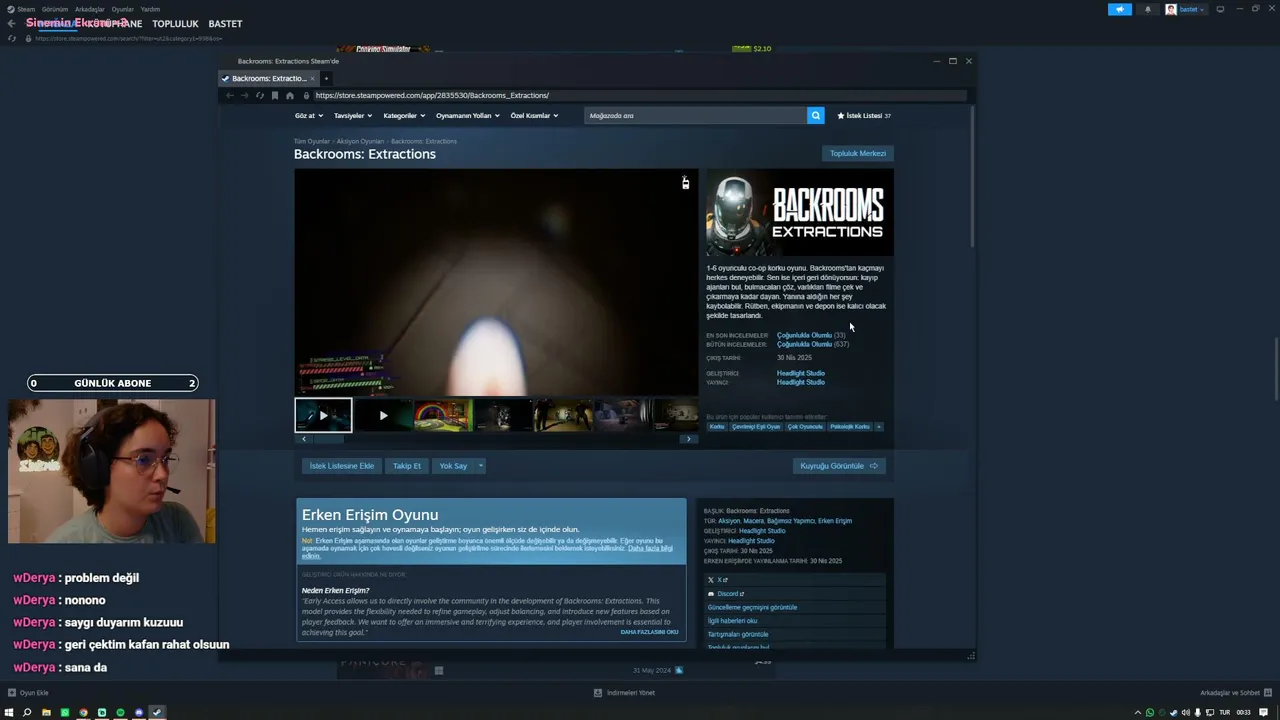1280x720 pixels.
Task: Switch to the TOPLULUK tab
Action: click(175, 24)
